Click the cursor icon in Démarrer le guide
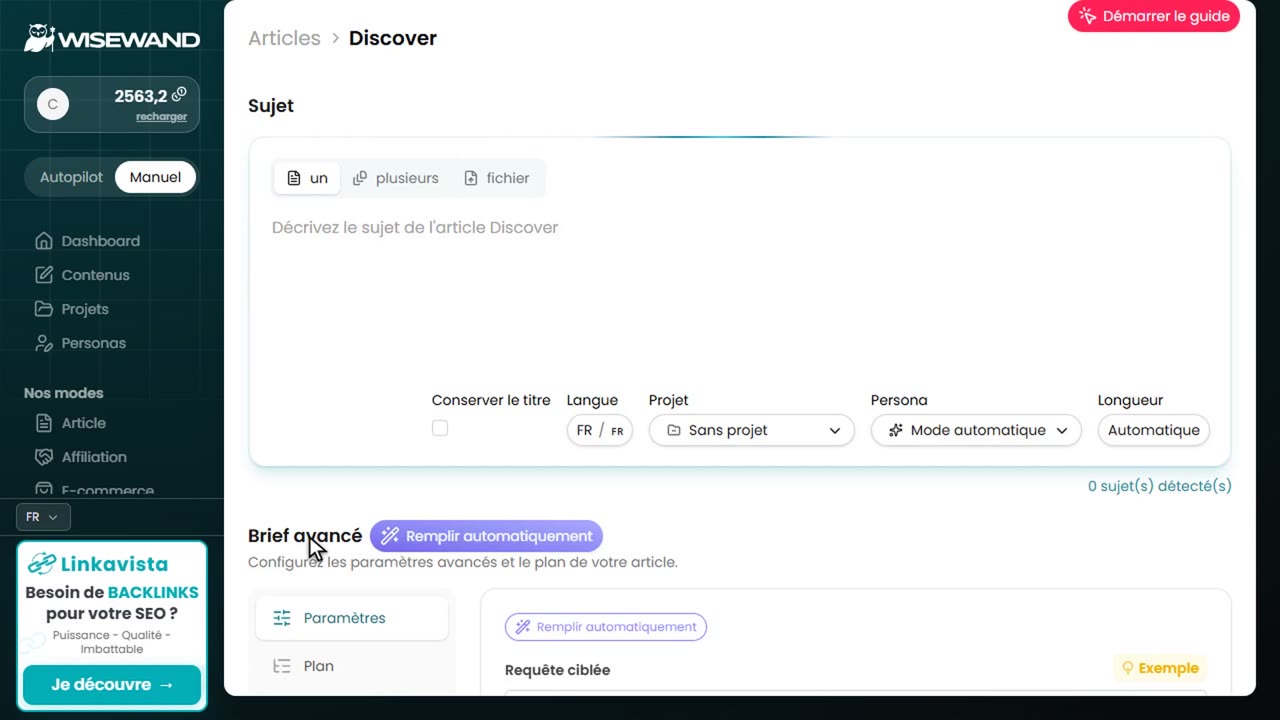1280x720 pixels. tap(1088, 16)
